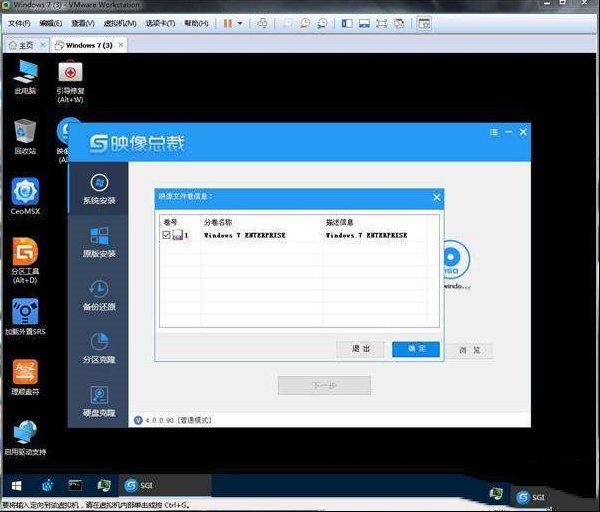Open the 回收站 recycle bin icon
The width and height of the screenshot is (600, 512).
tap(25, 137)
